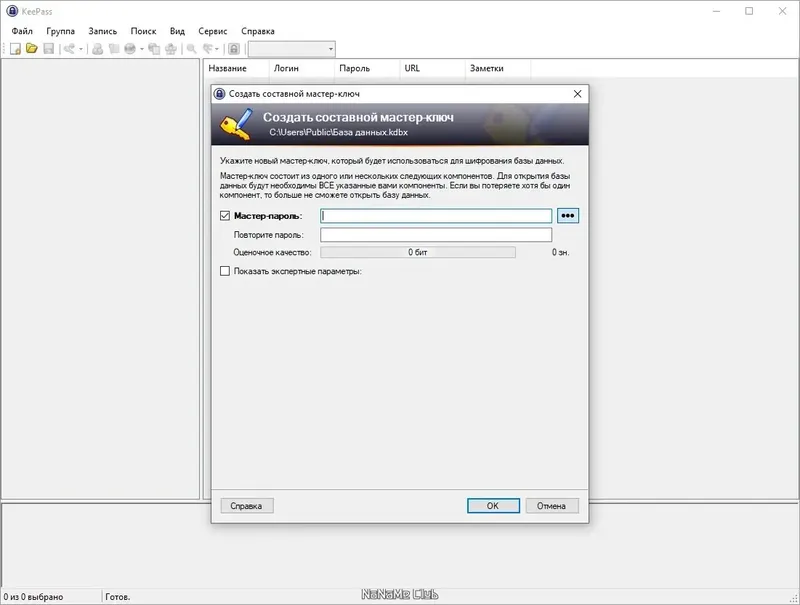Click the Пароль column header
This screenshot has height=605, width=800.
click(367, 68)
